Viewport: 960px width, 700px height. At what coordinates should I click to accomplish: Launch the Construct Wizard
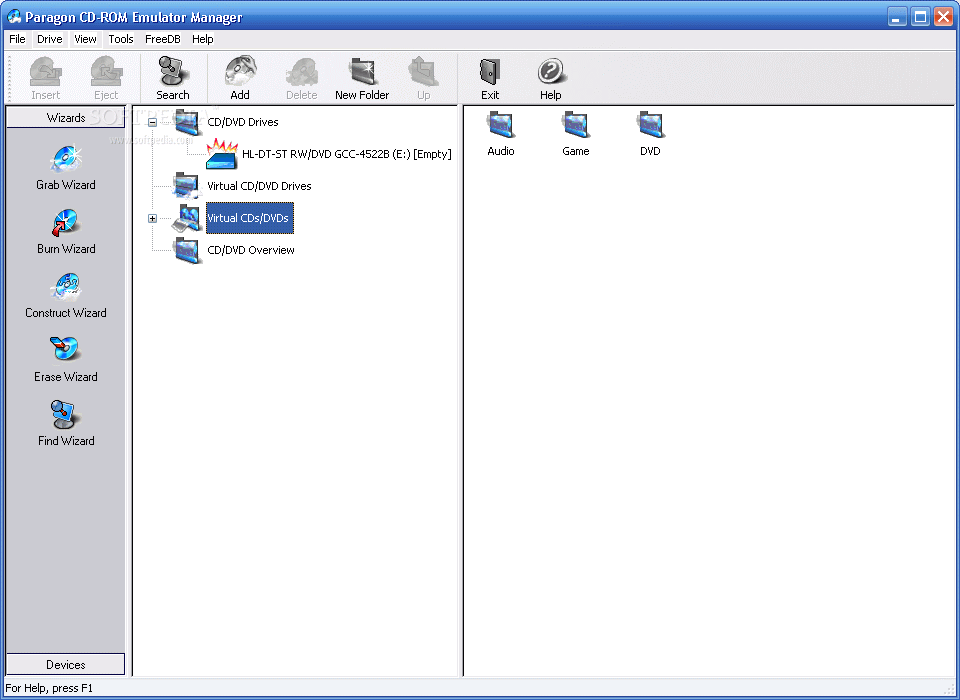[66, 287]
